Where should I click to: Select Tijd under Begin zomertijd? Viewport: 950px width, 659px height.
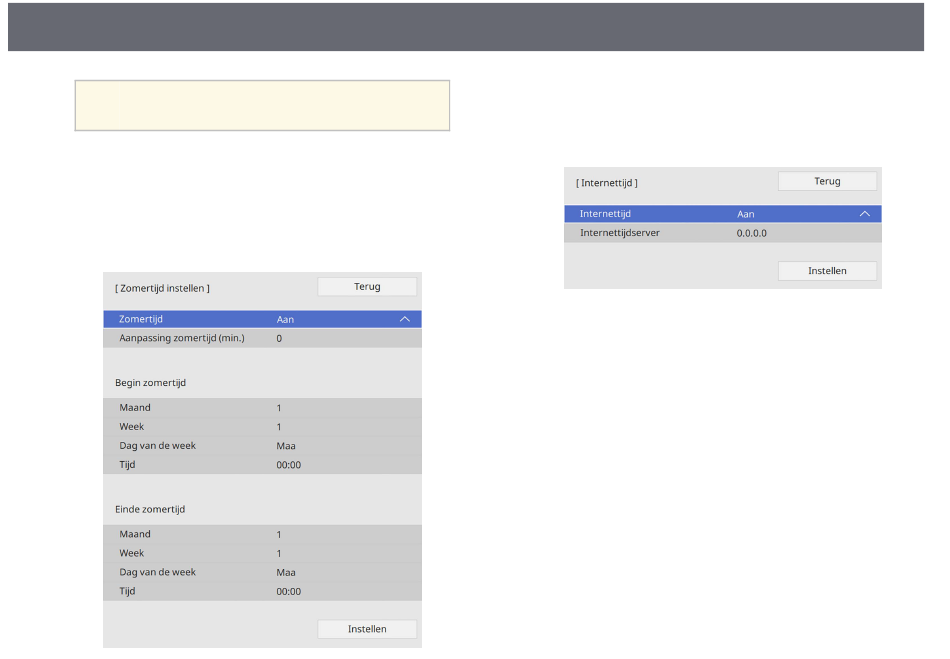click(x=262, y=465)
